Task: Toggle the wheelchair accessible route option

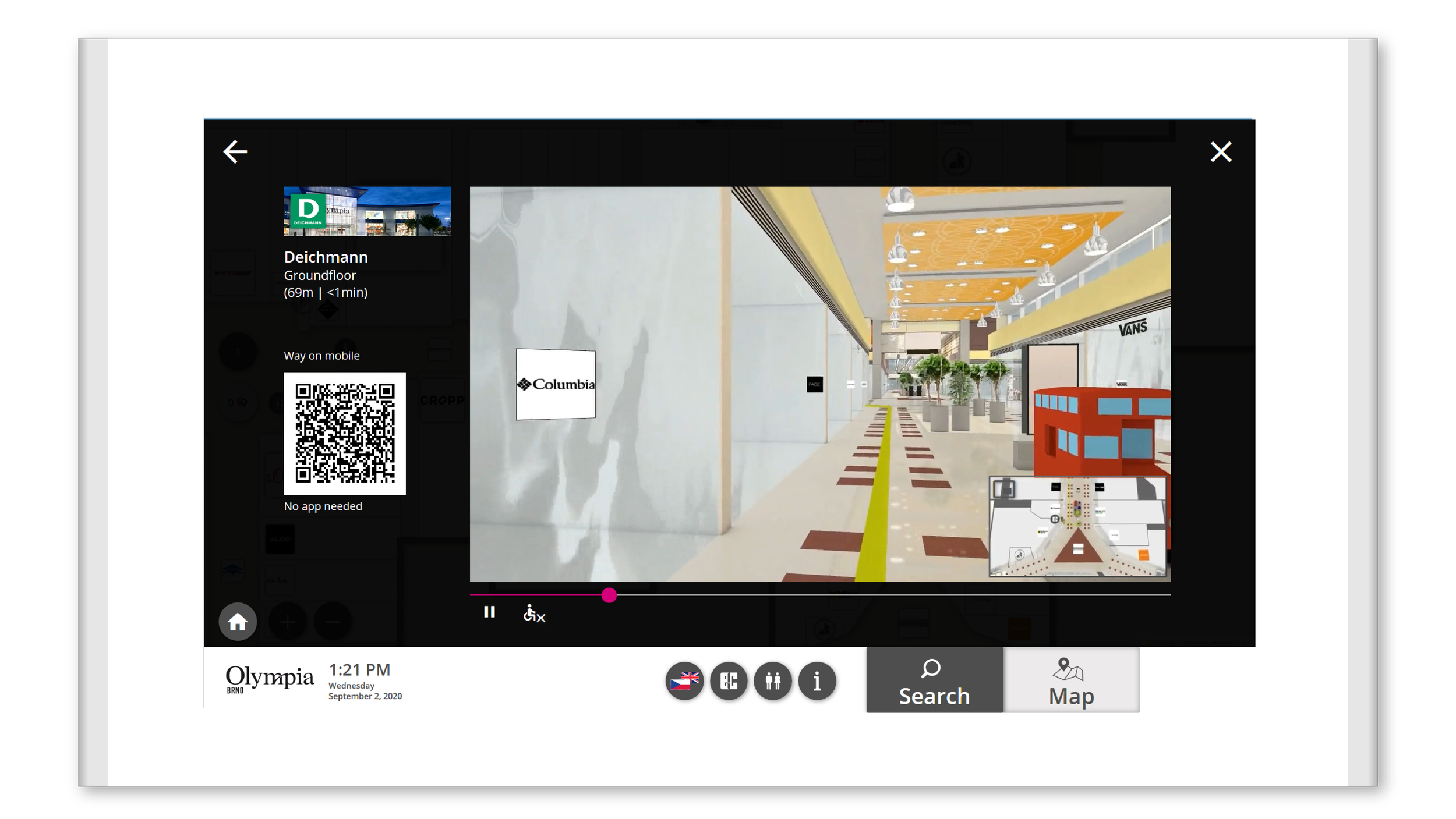Action: pyautogui.click(x=533, y=613)
